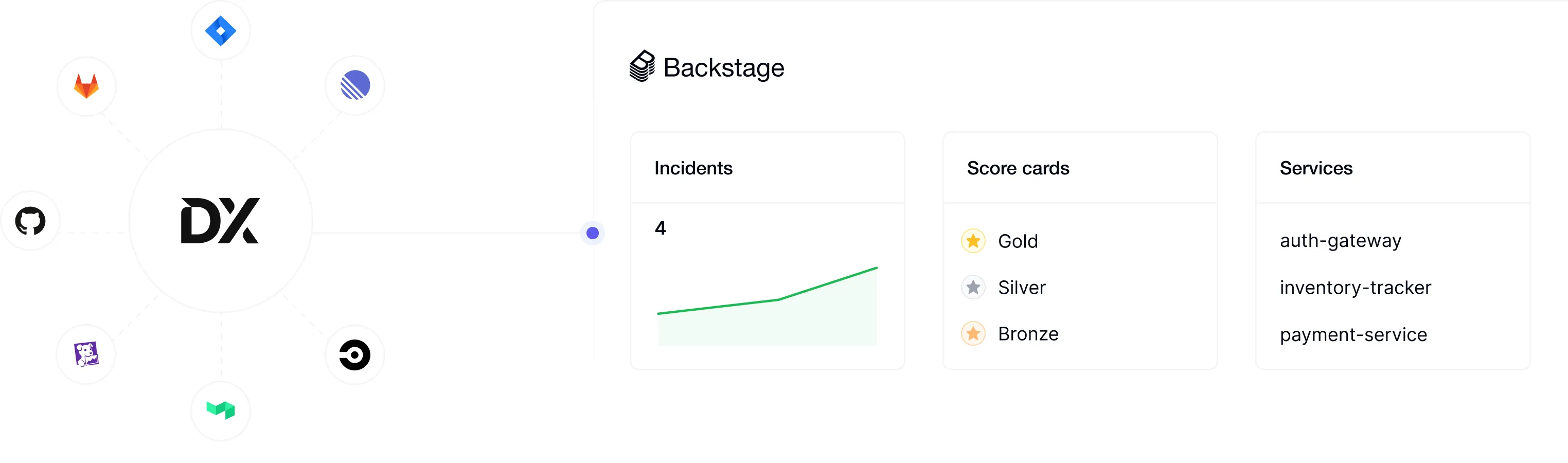
Task: Click the Bronze star badge icon
Action: click(973, 333)
